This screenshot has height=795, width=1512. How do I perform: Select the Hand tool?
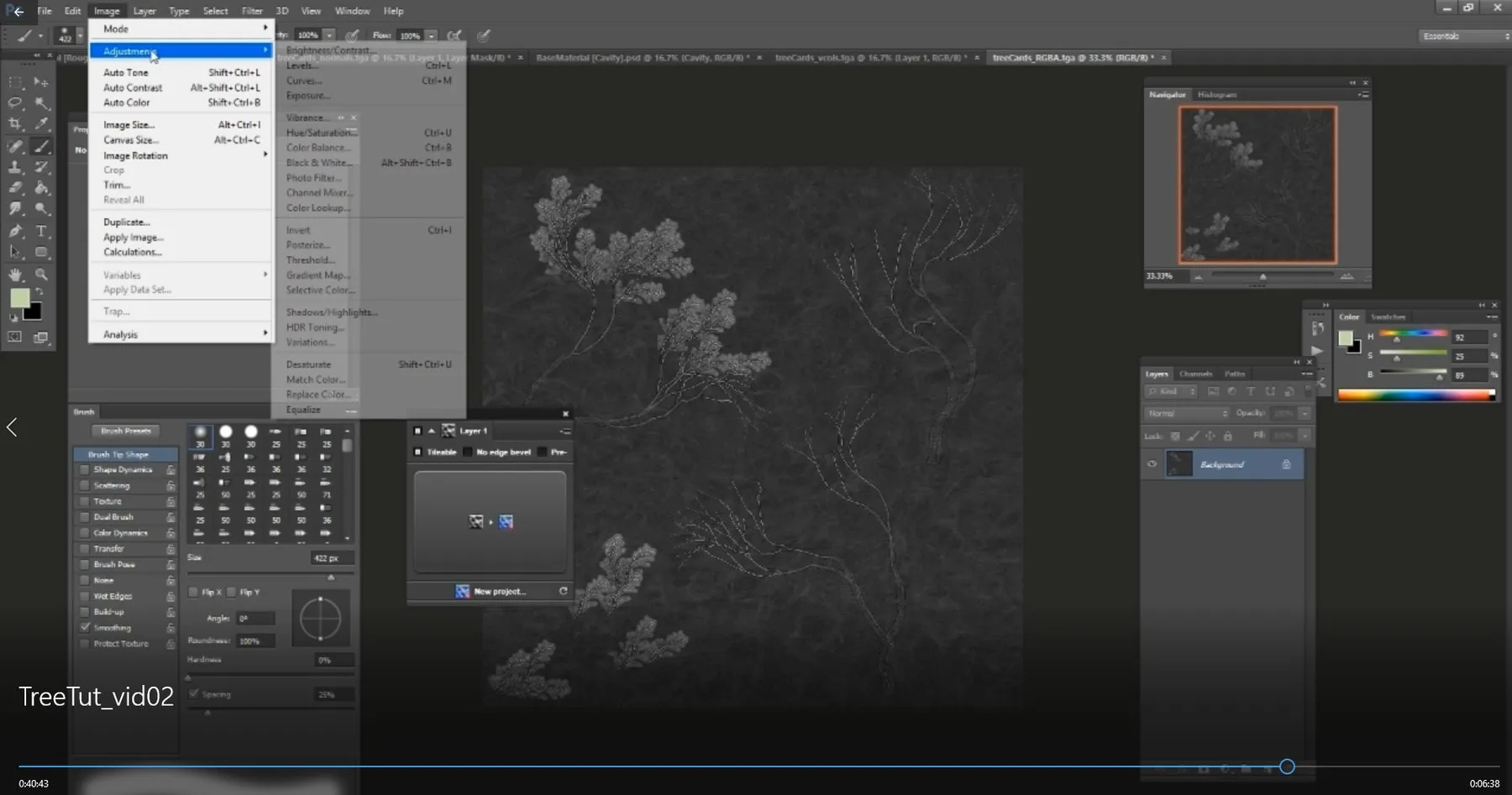coord(15,274)
